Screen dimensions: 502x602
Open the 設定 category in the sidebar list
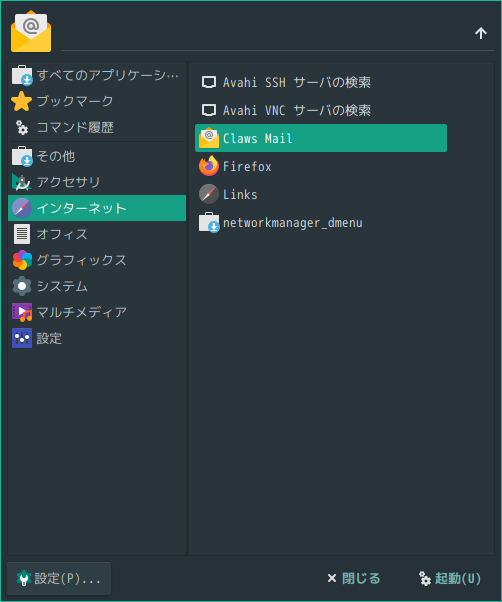(97, 338)
